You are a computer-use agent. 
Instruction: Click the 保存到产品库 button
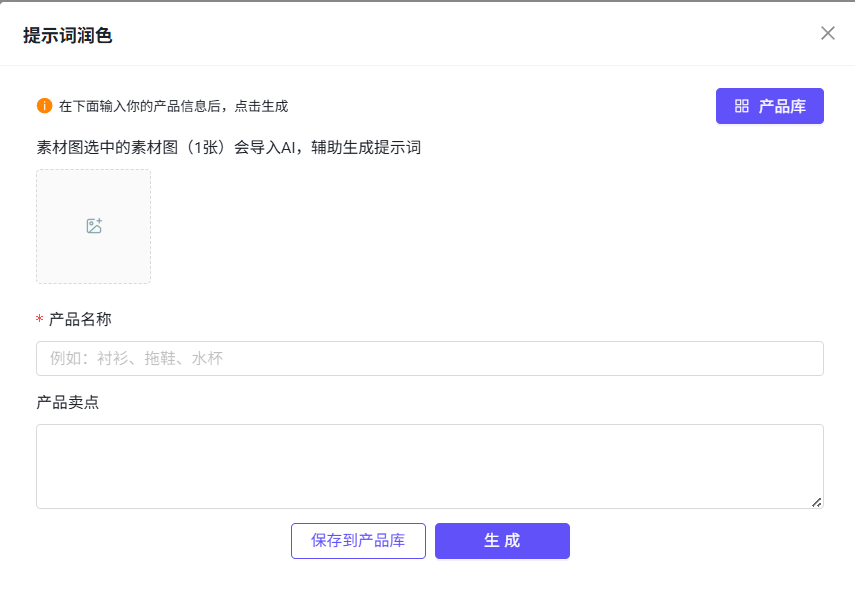point(358,541)
